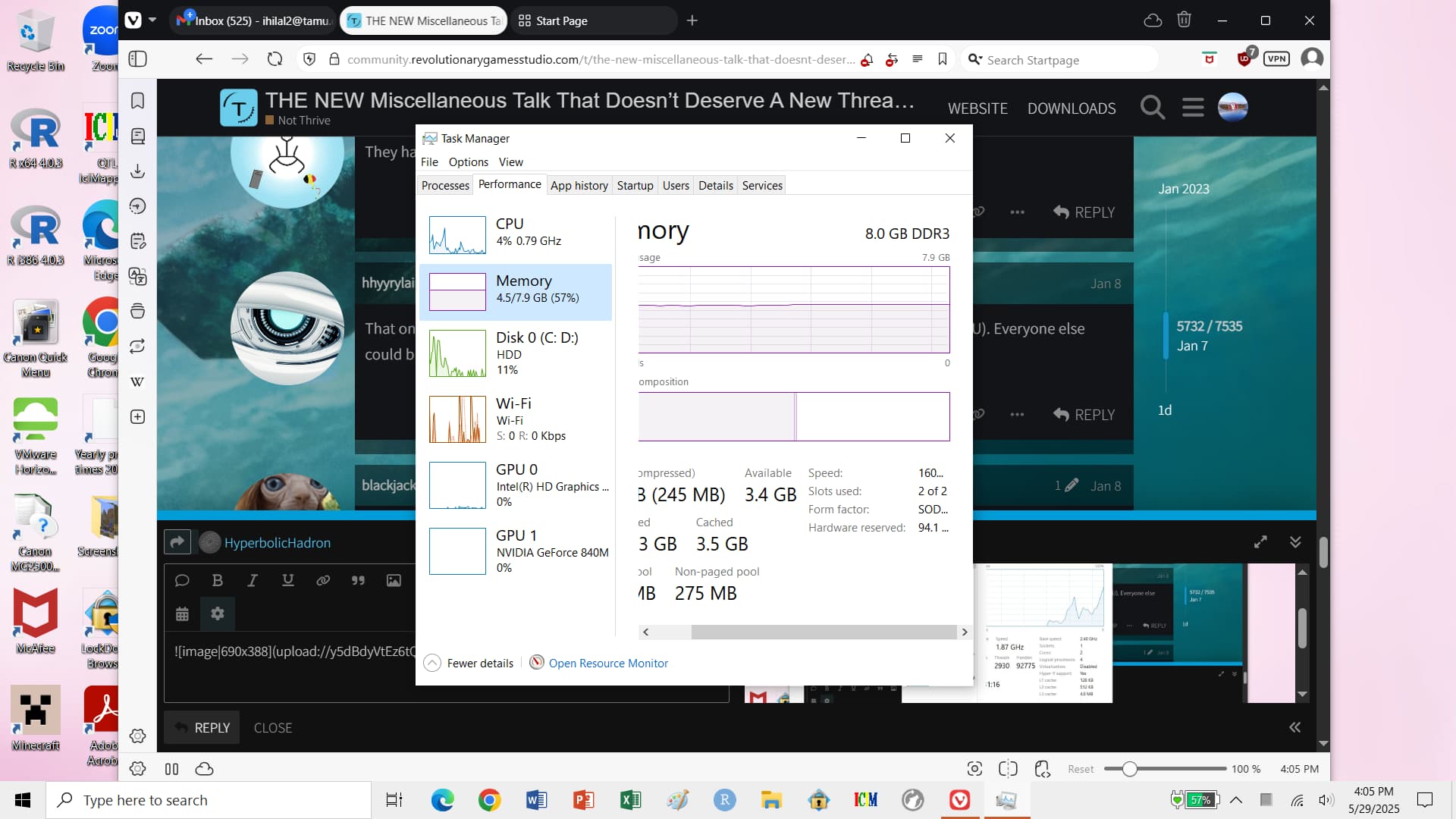Toggle bold in the reply editor
The height and width of the screenshot is (819, 1456).
(217, 580)
